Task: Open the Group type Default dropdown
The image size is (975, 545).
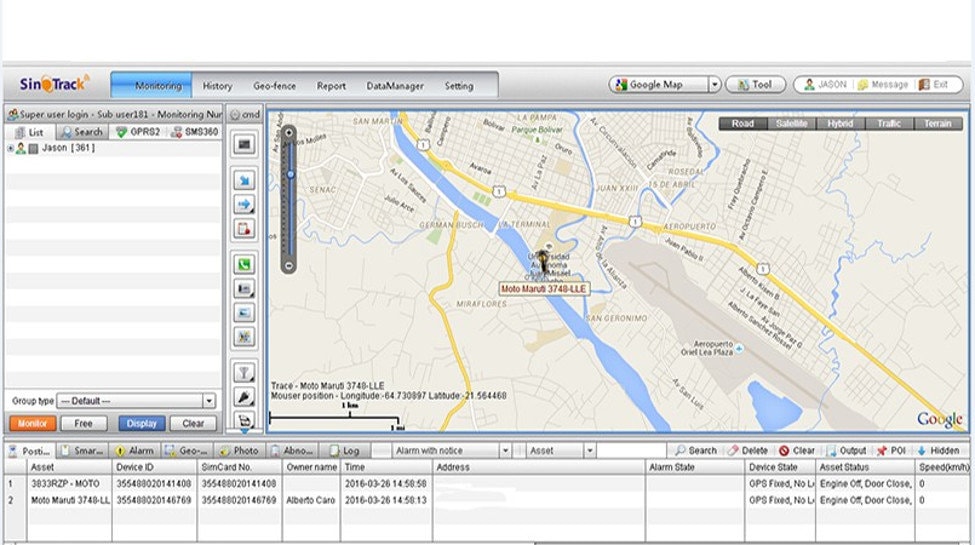Action: pyautogui.click(x=209, y=401)
